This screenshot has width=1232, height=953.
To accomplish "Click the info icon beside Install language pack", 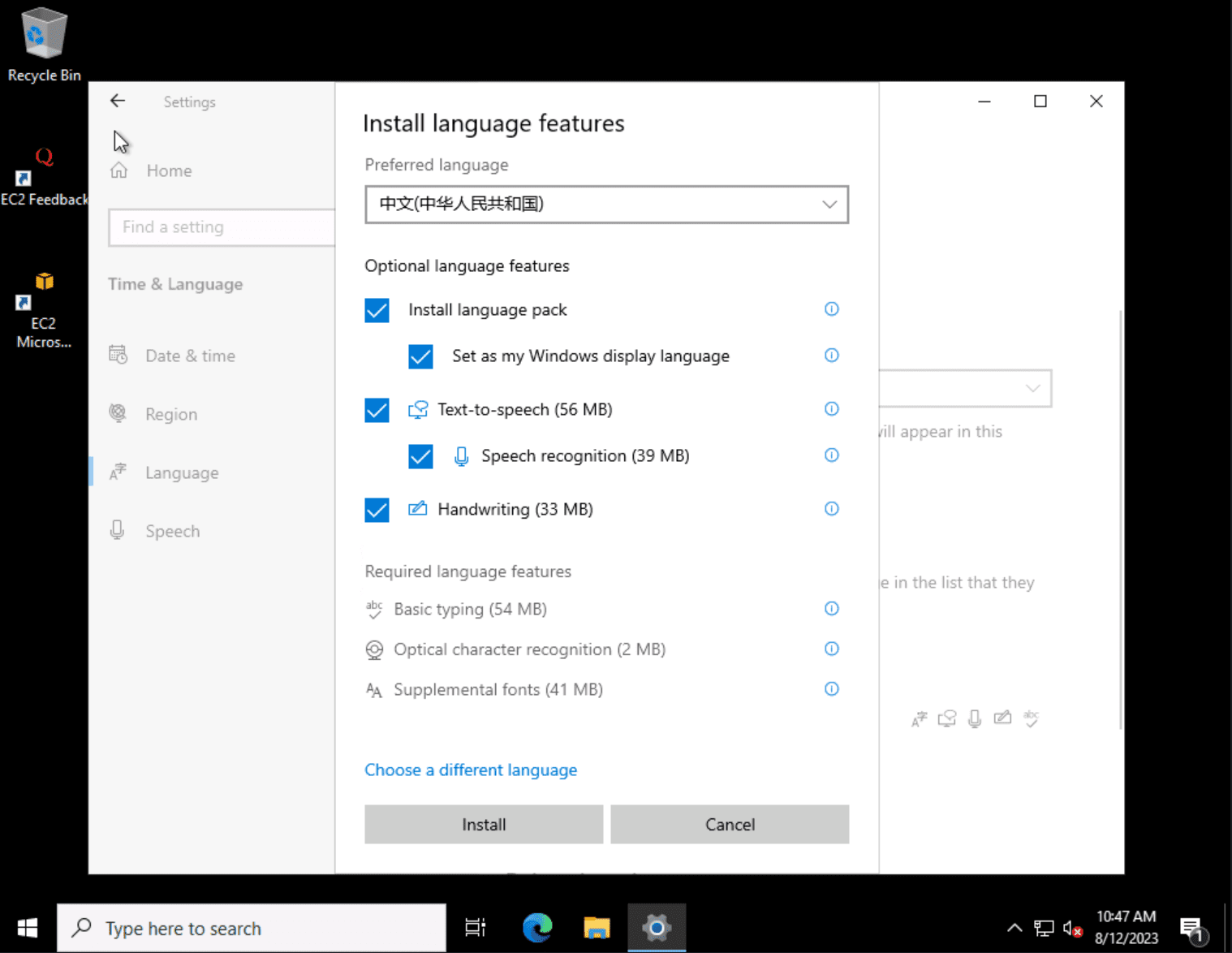I will pyautogui.click(x=831, y=309).
